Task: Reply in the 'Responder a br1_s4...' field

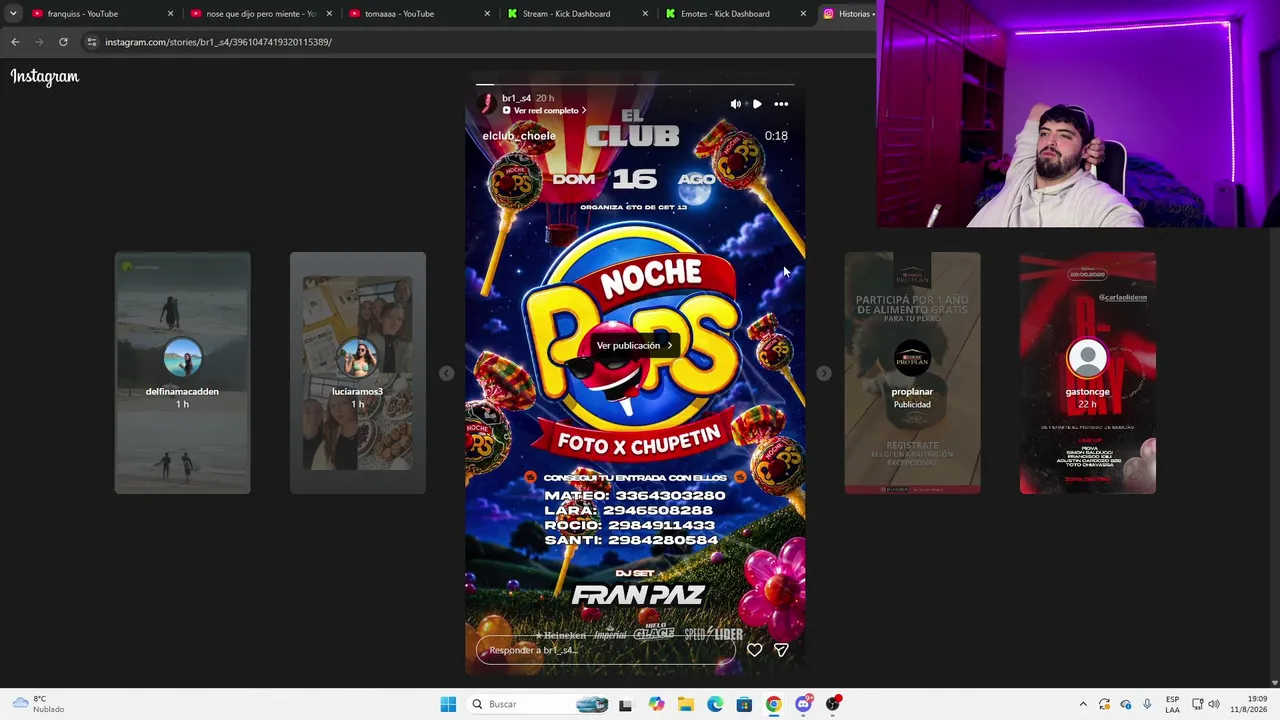Action: coord(606,650)
